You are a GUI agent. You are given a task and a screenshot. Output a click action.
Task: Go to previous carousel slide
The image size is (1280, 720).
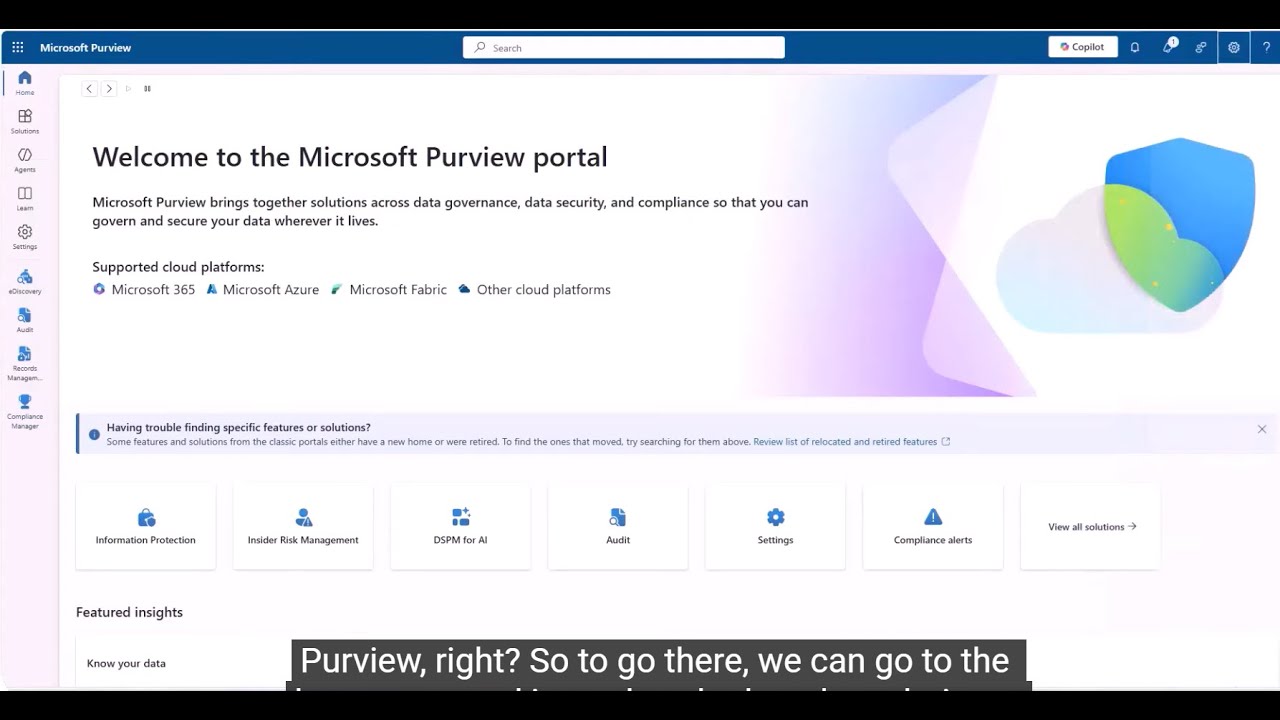click(89, 89)
